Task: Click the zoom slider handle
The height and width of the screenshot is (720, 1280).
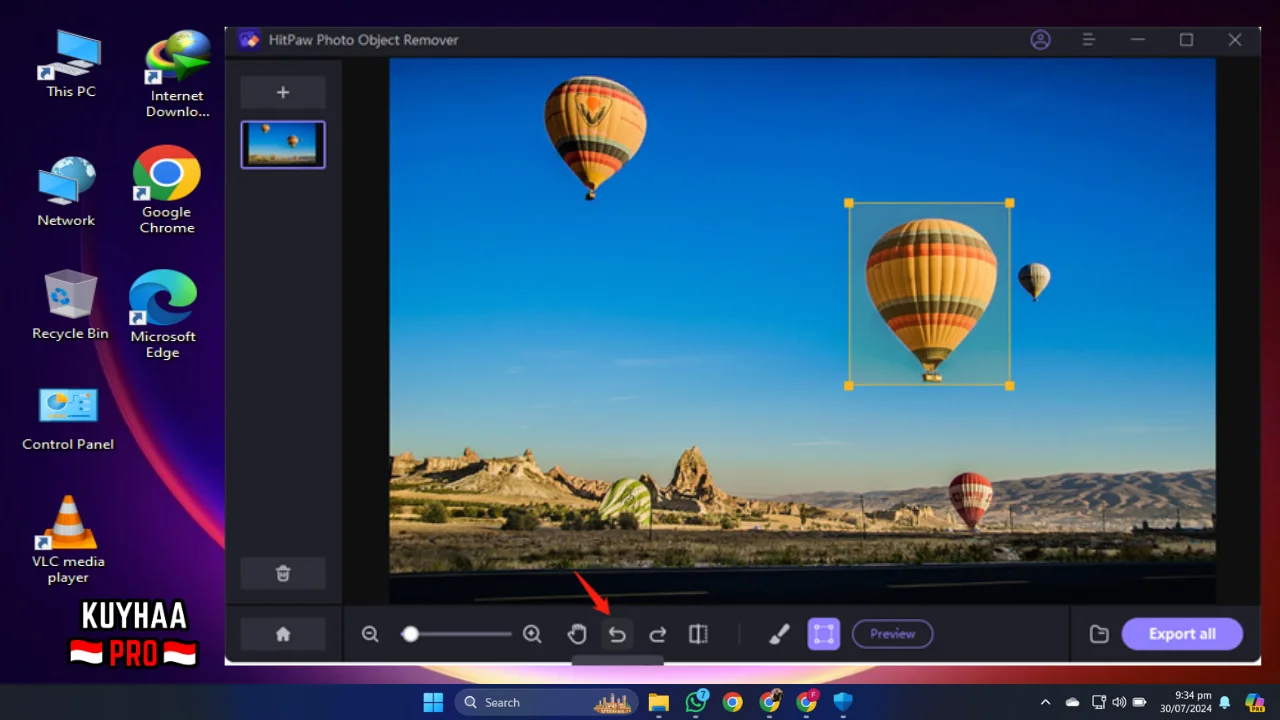Action: (410, 634)
